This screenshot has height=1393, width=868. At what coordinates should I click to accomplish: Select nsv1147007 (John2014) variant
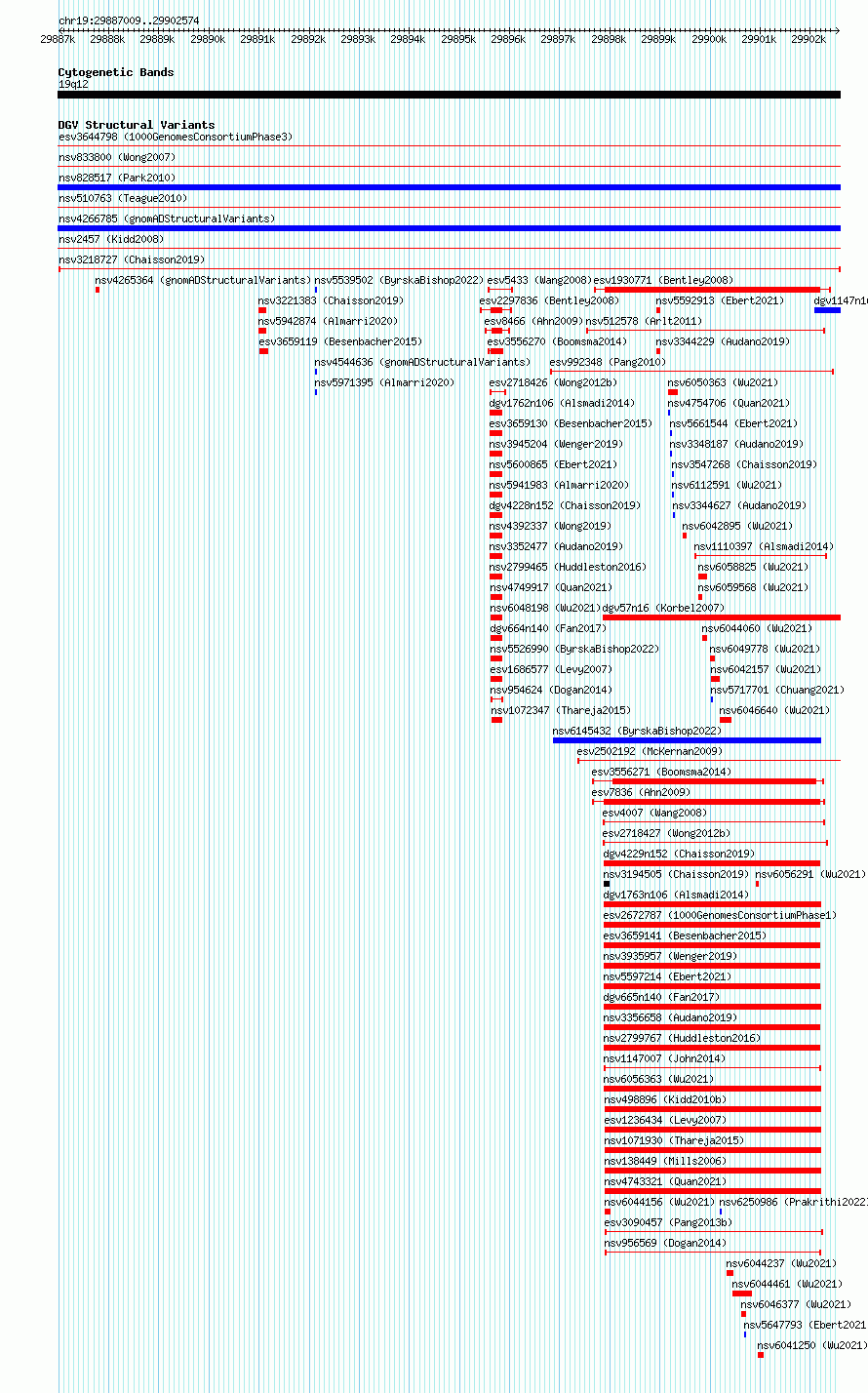click(x=664, y=1058)
